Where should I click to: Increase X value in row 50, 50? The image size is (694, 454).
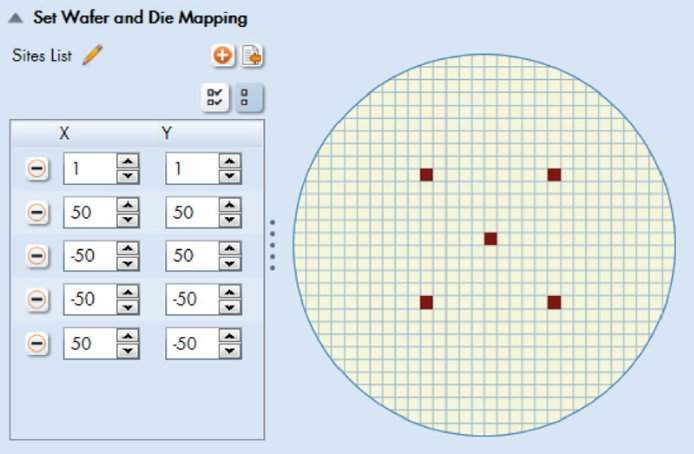point(128,204)
